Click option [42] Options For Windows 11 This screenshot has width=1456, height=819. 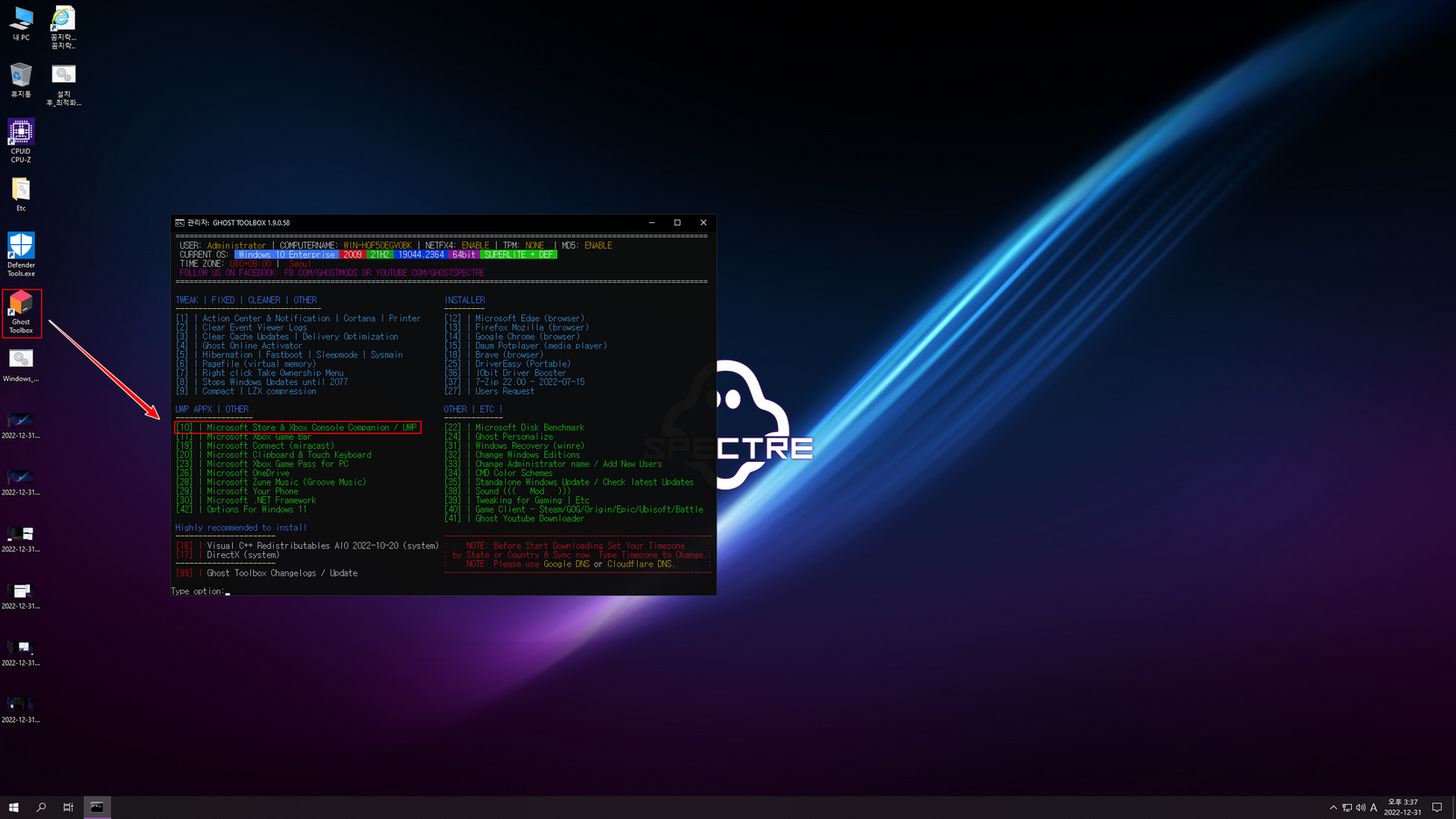pos(241,509)
